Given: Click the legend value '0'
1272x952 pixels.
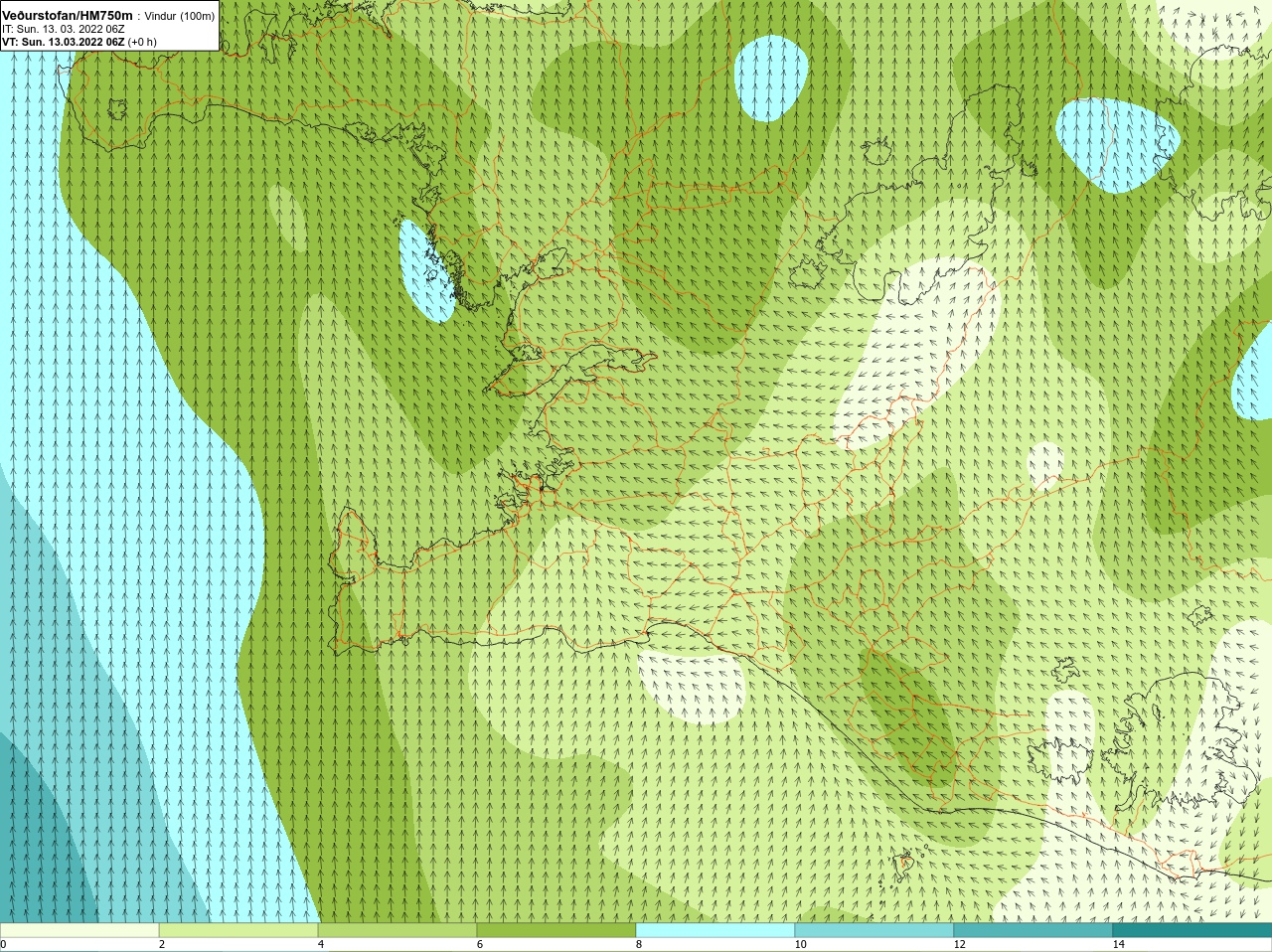Looking at the screenshot, I should click(x=4, y=945).
